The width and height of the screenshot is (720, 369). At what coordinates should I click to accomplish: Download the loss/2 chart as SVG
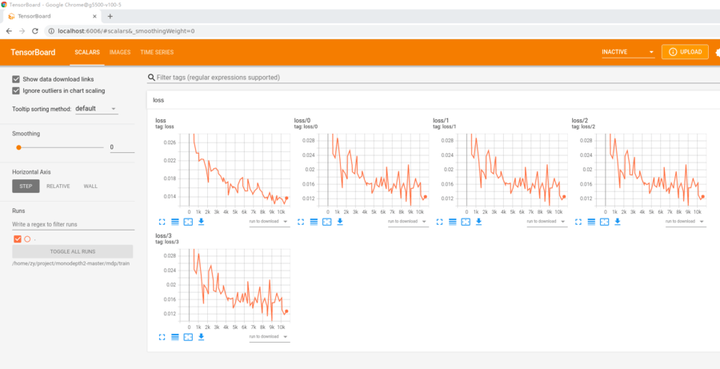[x=618, y=222]
